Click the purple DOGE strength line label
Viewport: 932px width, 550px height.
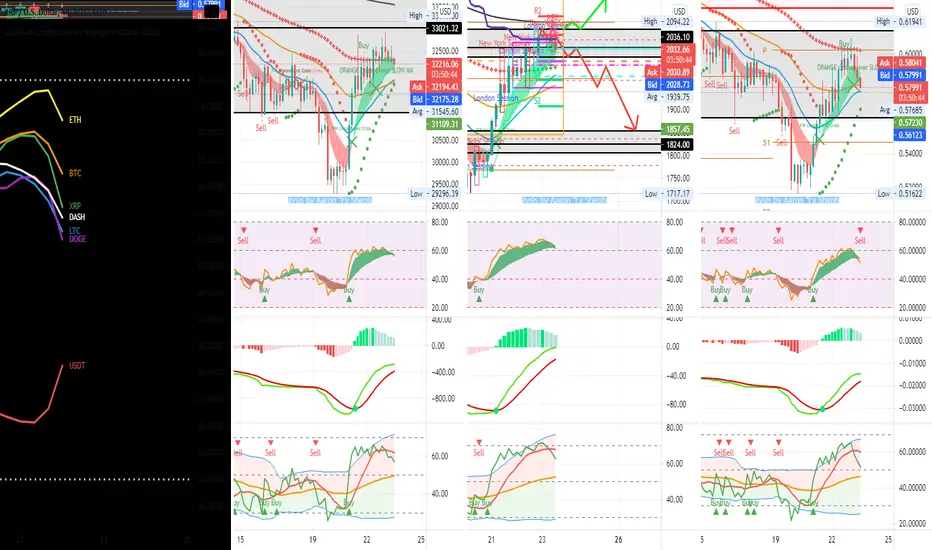click(x=77, y=239)
